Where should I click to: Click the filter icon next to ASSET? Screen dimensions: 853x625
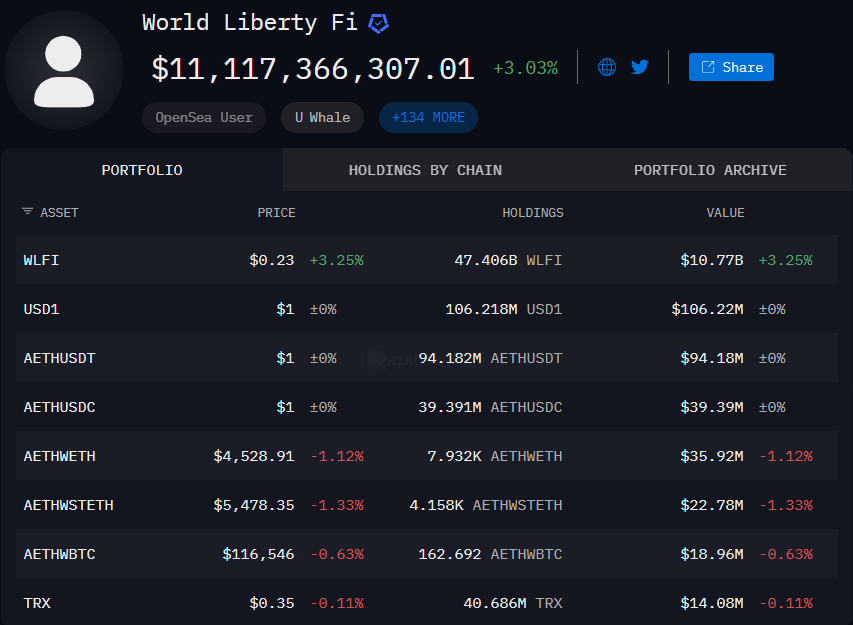[27, 212]
